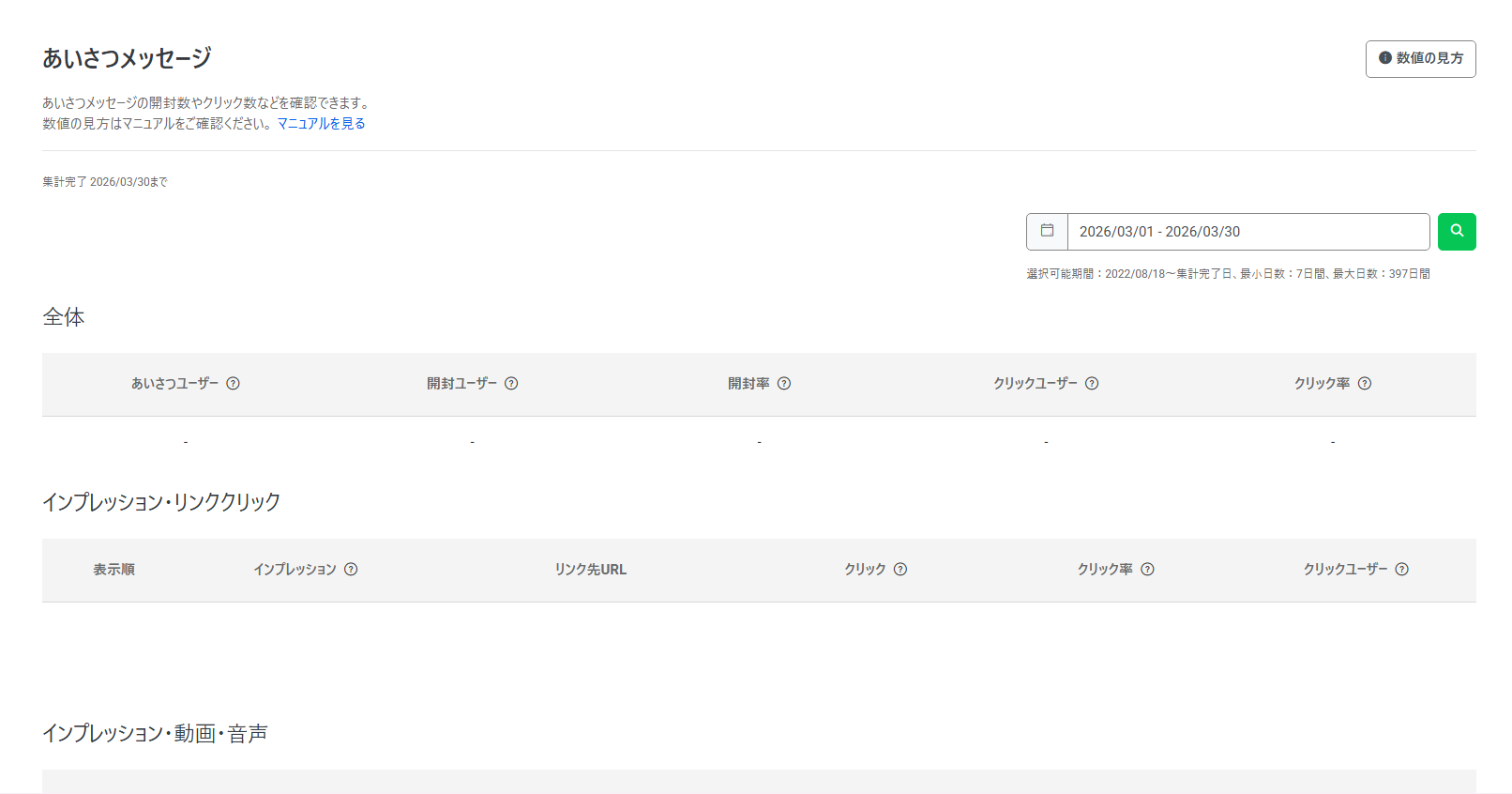Show the 開封率 help icon info

click(x=784, y=383)
